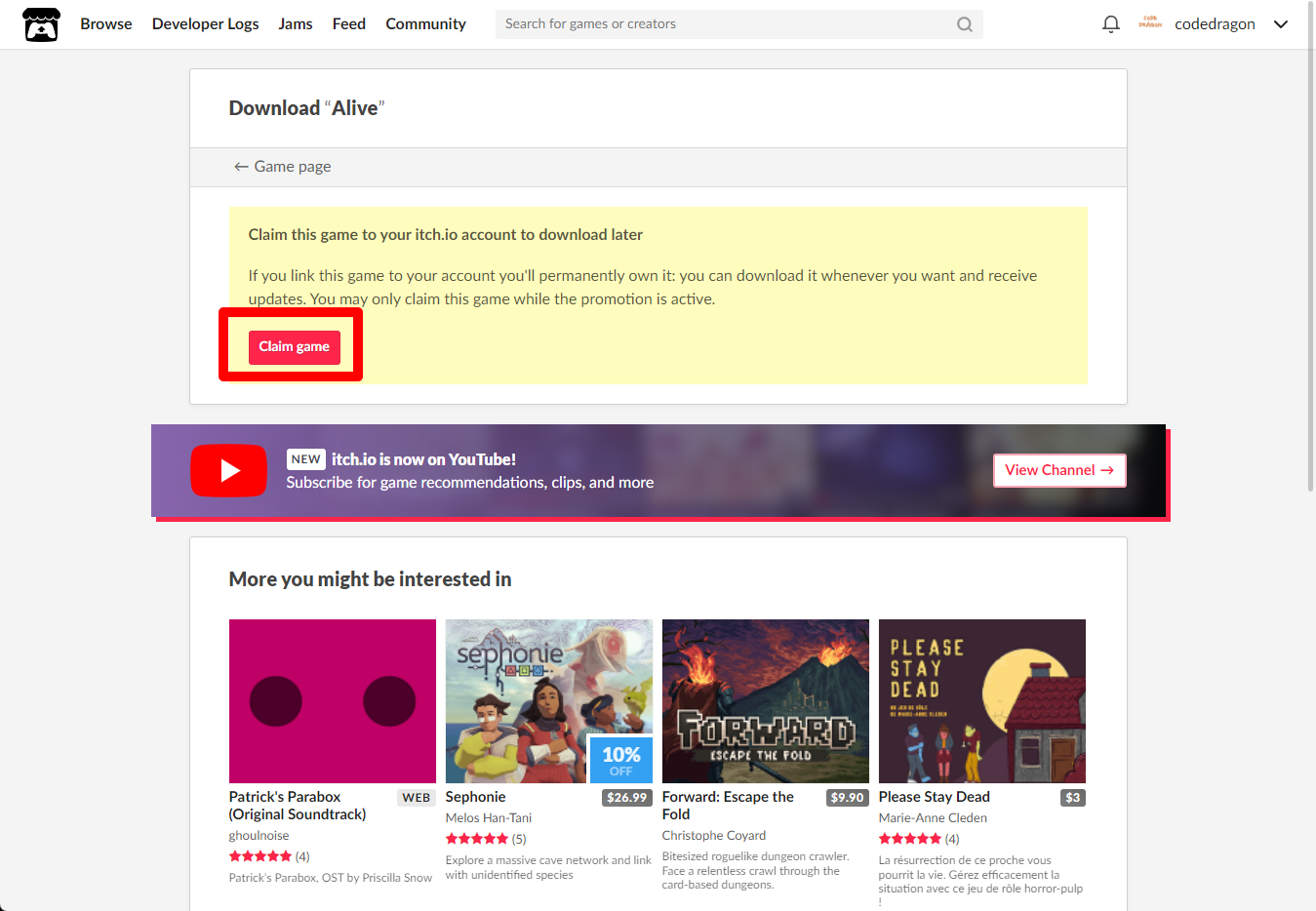The image size is (1316, 911).
Task: Click the $26.99 price tag
Action: 626,798
